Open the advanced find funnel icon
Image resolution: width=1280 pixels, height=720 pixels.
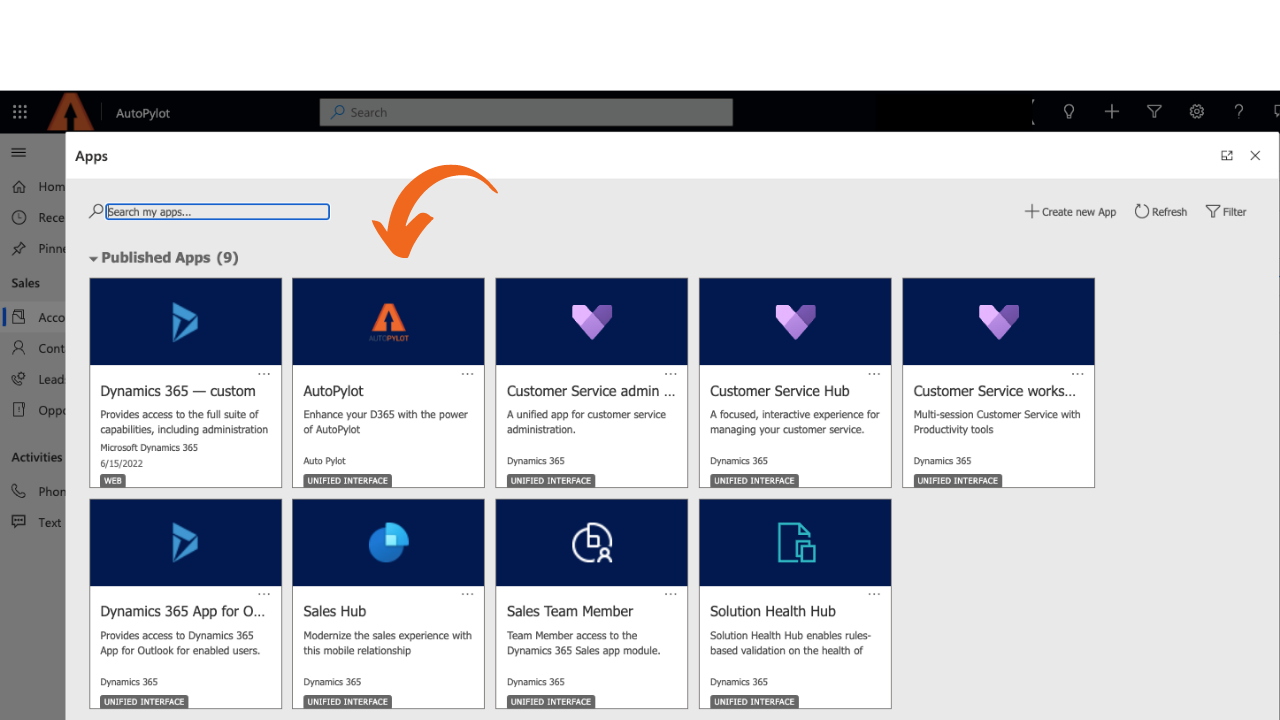[1154, 112]
